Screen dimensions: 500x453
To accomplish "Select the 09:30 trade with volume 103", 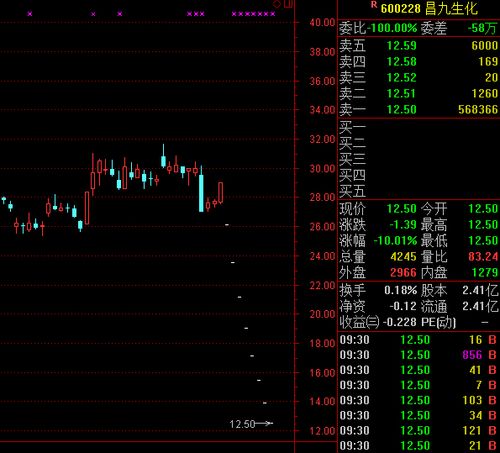I will tap(419, 400).
